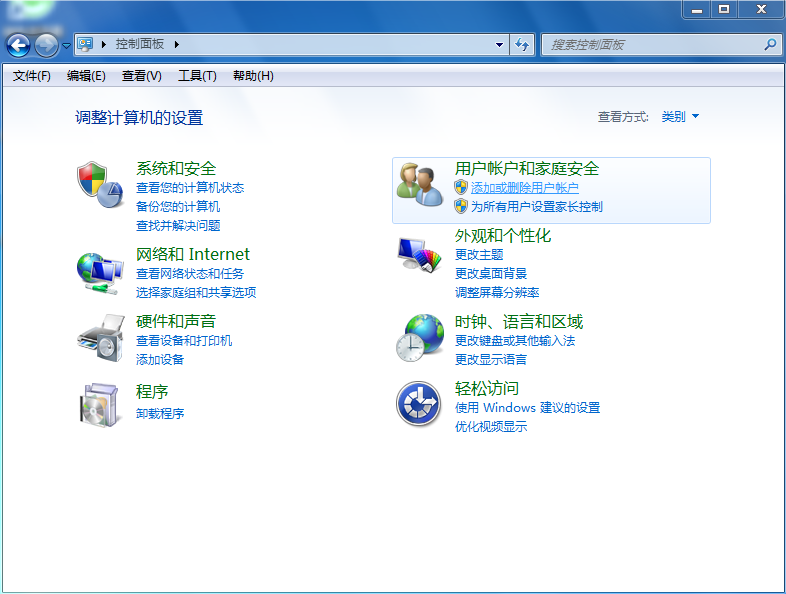Open the 工具(T) menu

(197, 76)
